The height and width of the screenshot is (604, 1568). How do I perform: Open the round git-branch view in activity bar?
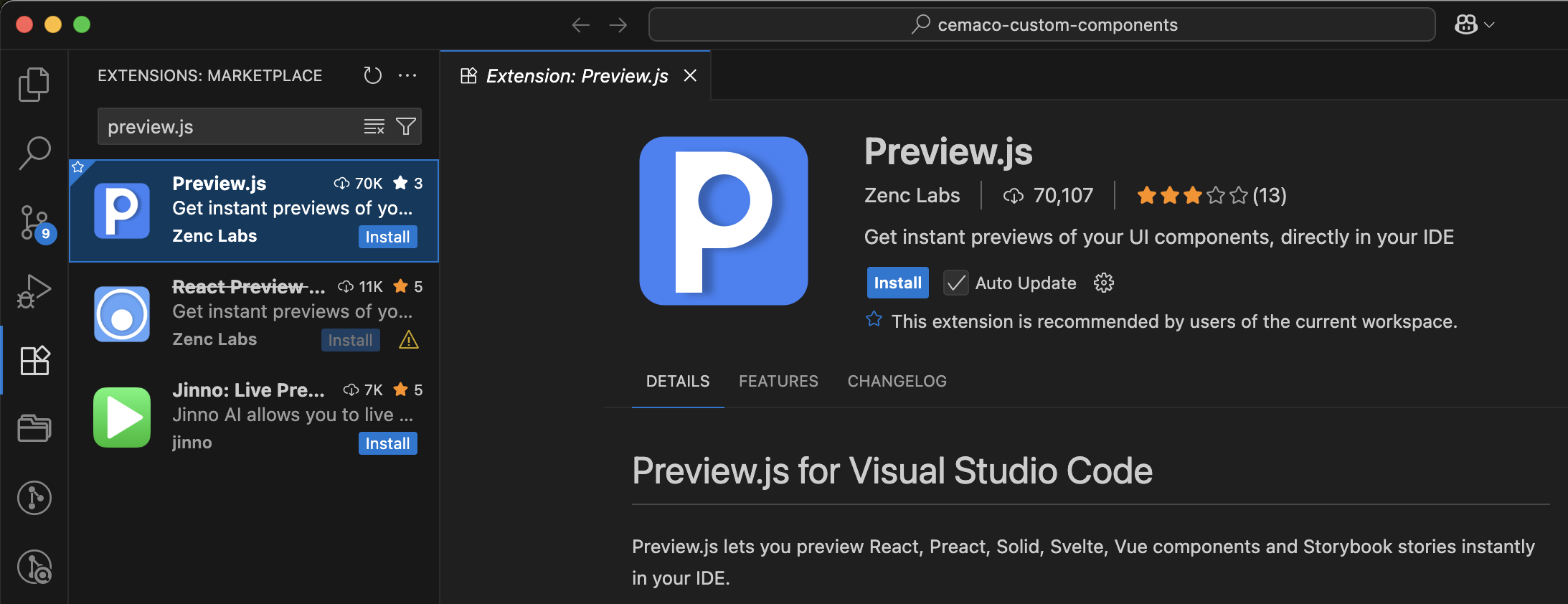pos(34,497)
